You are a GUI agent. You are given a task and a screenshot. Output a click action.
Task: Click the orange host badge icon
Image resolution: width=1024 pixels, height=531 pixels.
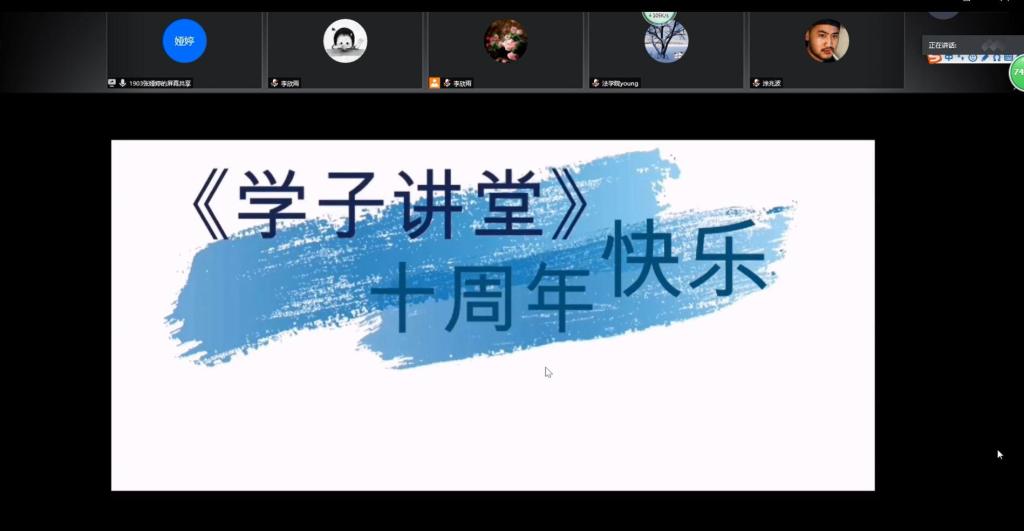pos(434,83)
